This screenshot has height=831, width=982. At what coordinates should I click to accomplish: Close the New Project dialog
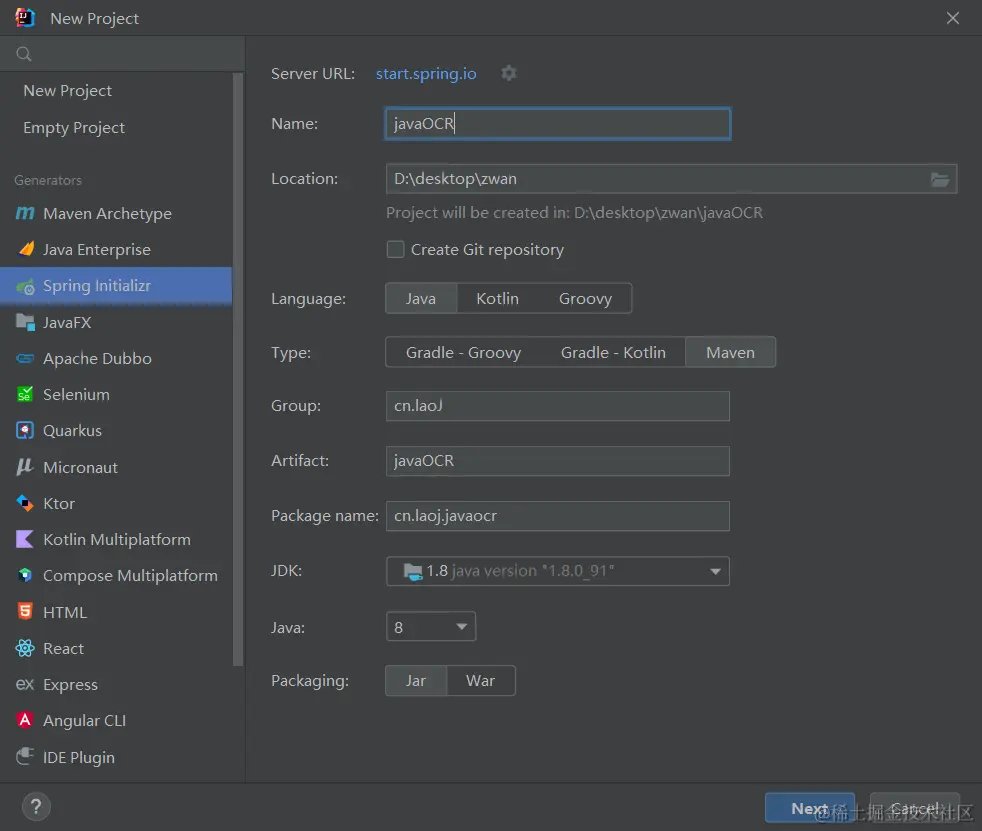coord(953,18)
